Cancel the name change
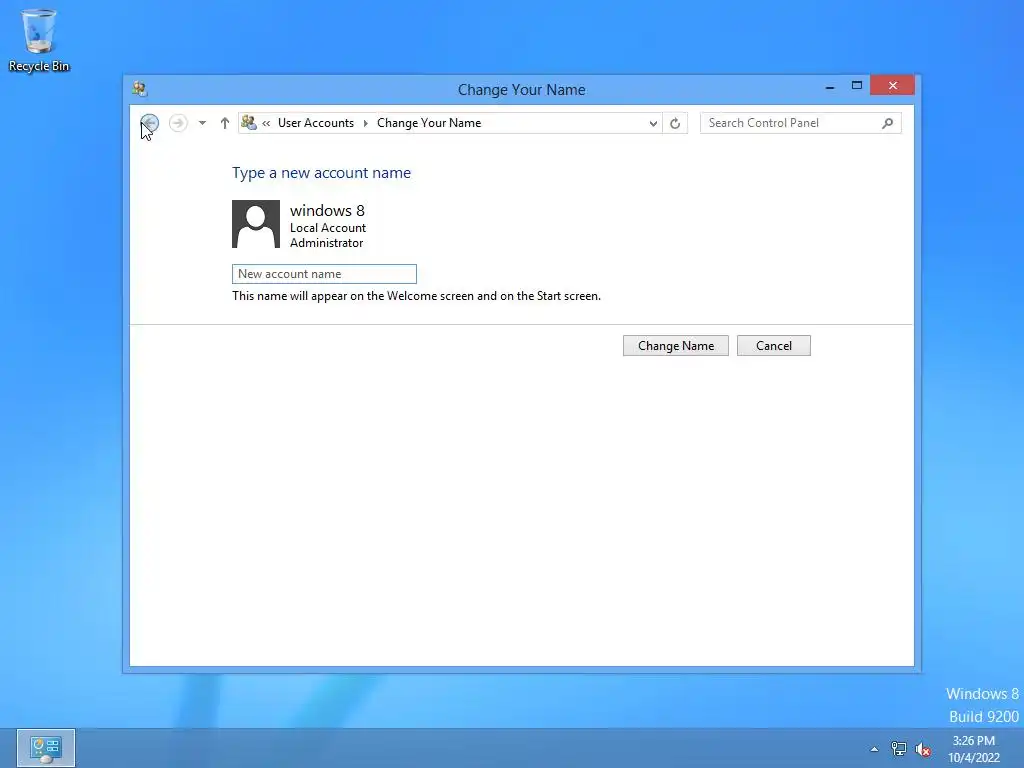Screen dimensions: 1024x768 (773, 345)
